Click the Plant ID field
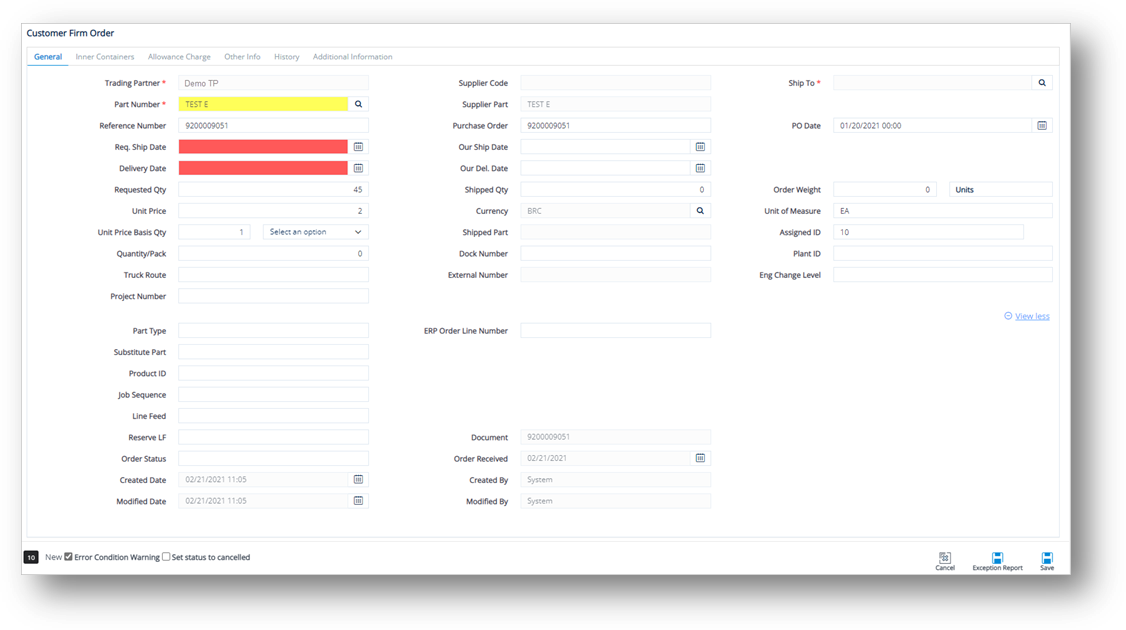1126x630 pixels. (x=943, y=254)
